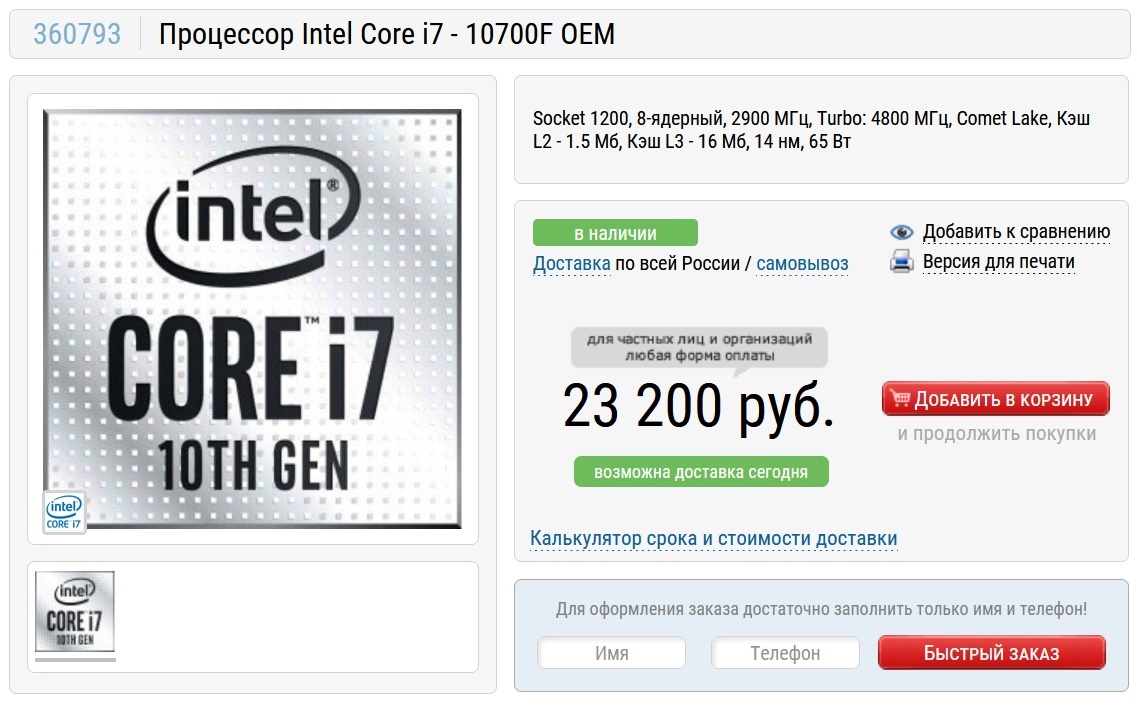Open Калькулятор срока и стоимости доставки
The height and width of the screenshot is (705, 1137).
[x=714, y=538]
